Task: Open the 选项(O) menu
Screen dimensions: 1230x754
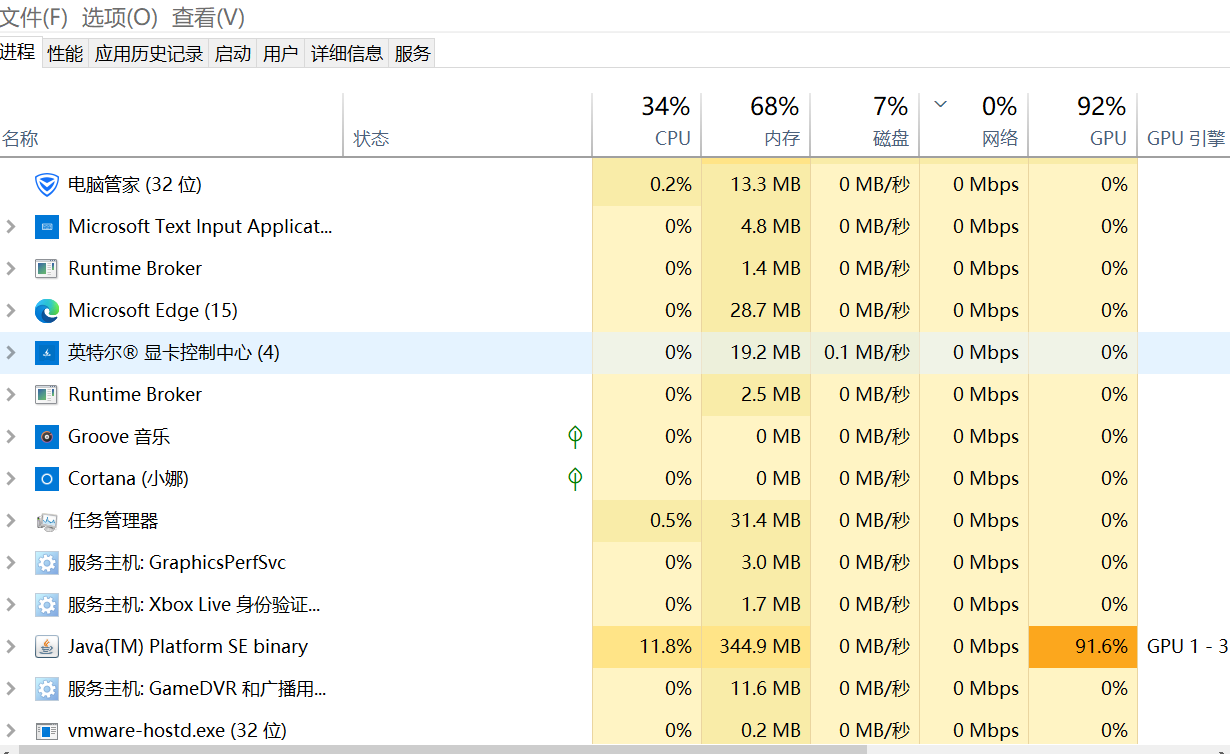Action: [120, 17]
